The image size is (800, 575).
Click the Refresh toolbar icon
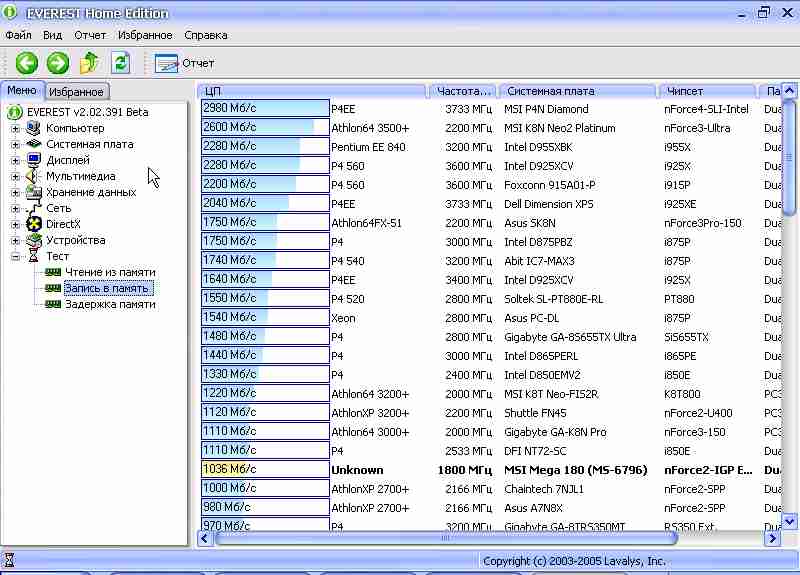click(x=120, y=63)
